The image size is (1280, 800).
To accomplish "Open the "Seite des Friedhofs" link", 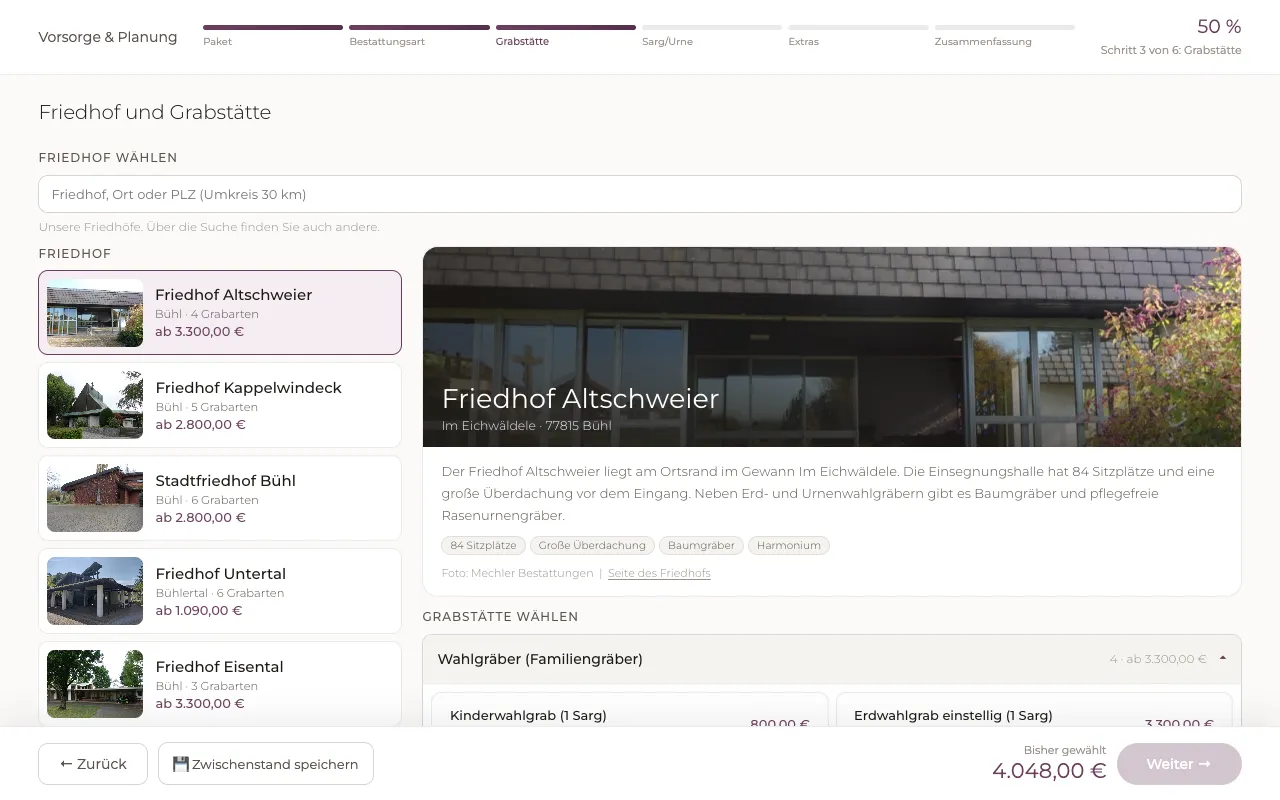I will click(x=659, y=573).
